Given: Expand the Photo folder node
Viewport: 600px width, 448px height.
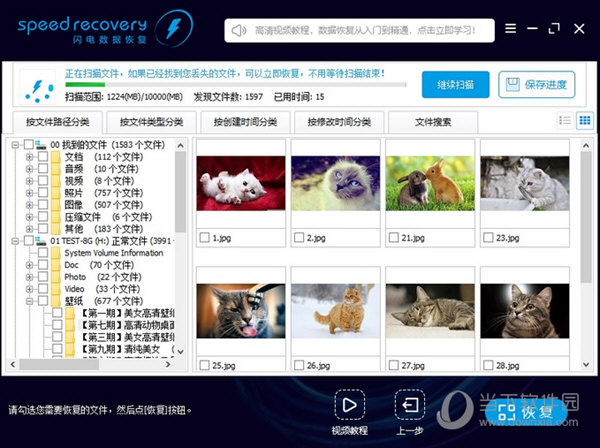Looking at the screenshot, I should (29, 276).
